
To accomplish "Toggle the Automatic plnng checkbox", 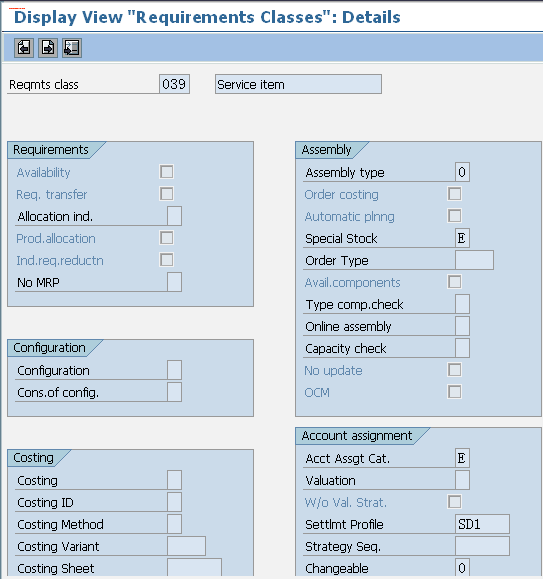I will pyautogui.click(x=454, y=216).
